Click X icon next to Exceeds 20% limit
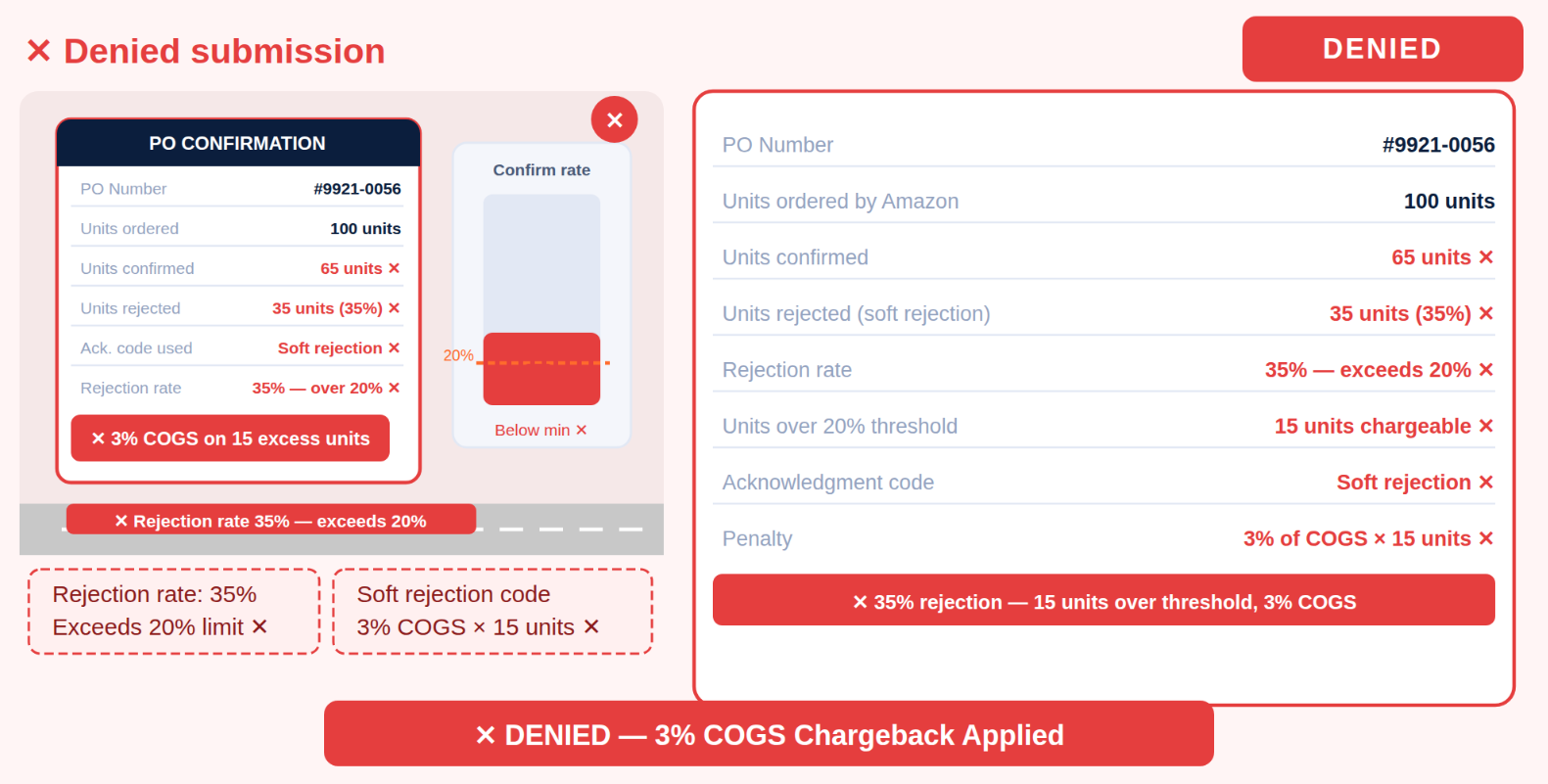This screenshot has width=1548, height=784. [259, 626]
